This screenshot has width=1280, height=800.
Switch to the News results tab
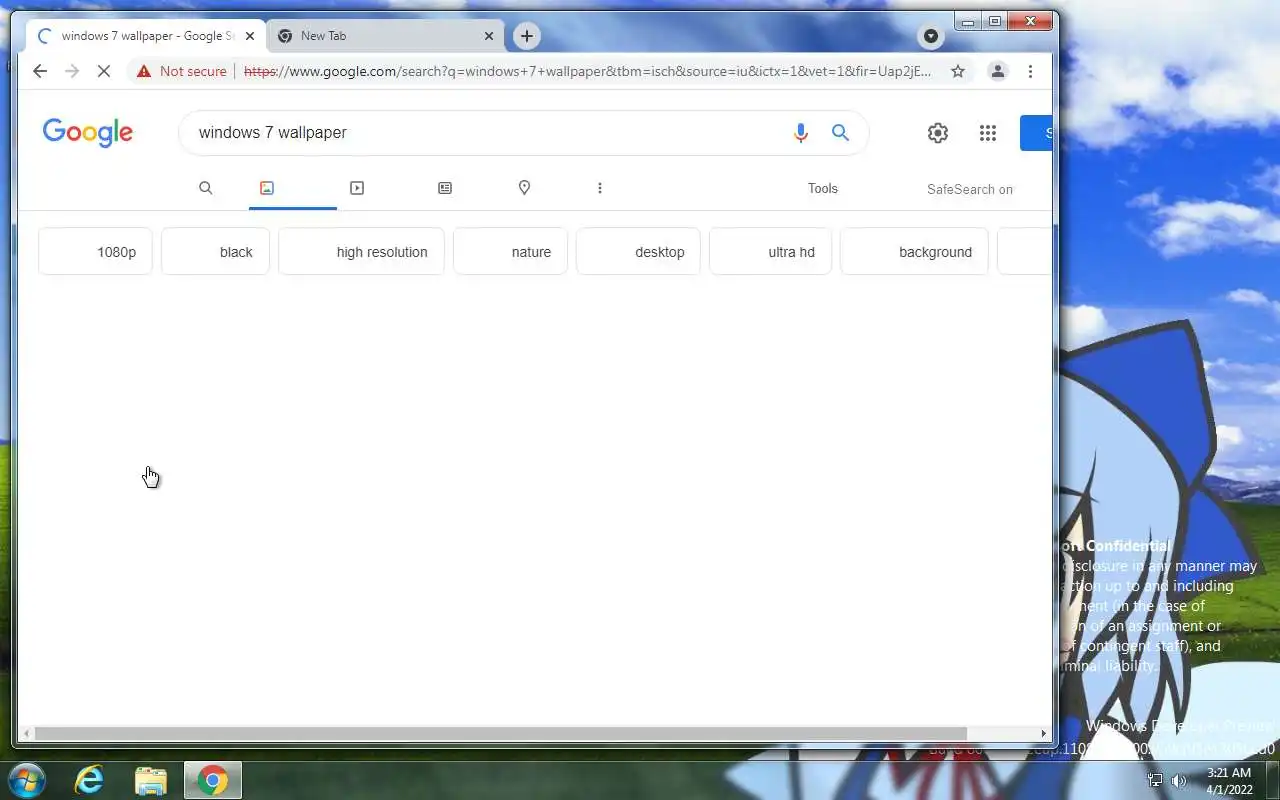point(445,188)
